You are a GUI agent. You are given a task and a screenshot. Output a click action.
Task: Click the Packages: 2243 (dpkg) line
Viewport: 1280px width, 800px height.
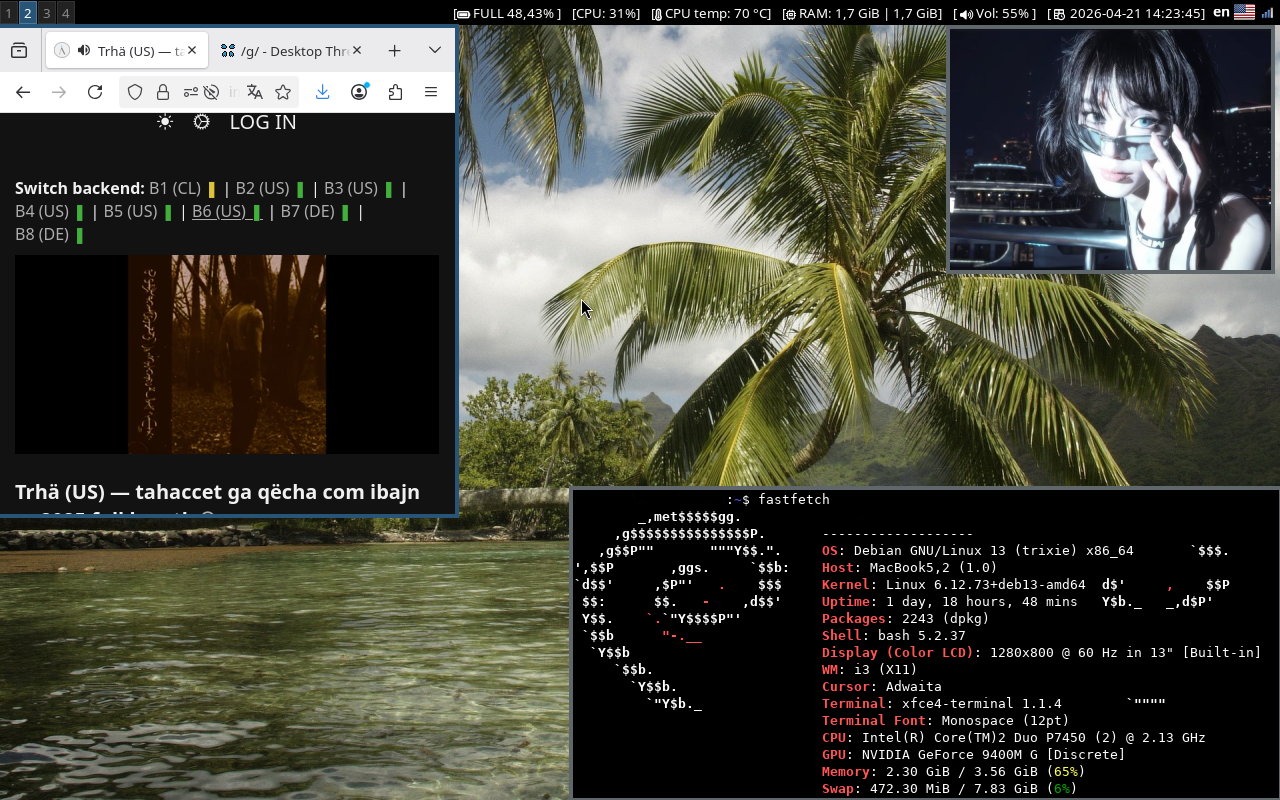(906, 619)
